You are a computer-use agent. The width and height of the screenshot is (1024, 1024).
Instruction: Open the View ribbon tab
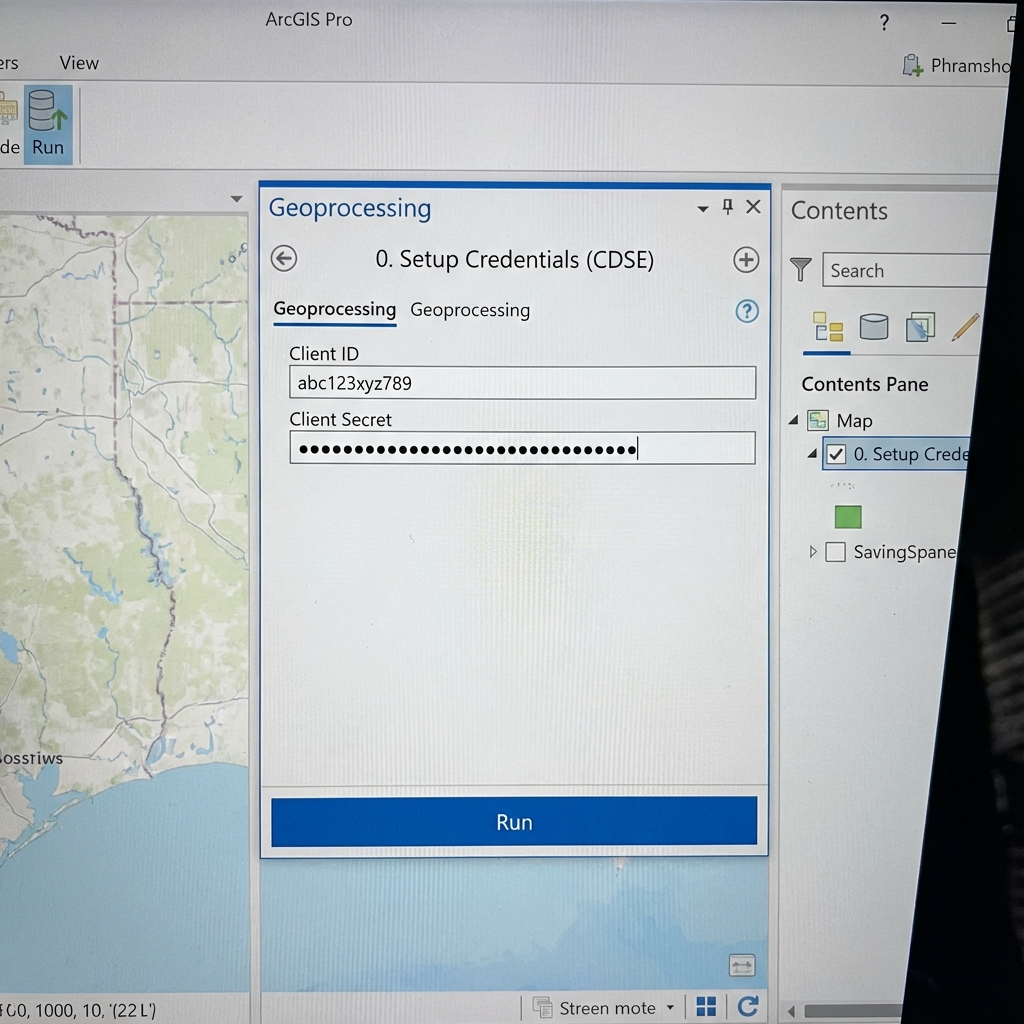[79, 63]
